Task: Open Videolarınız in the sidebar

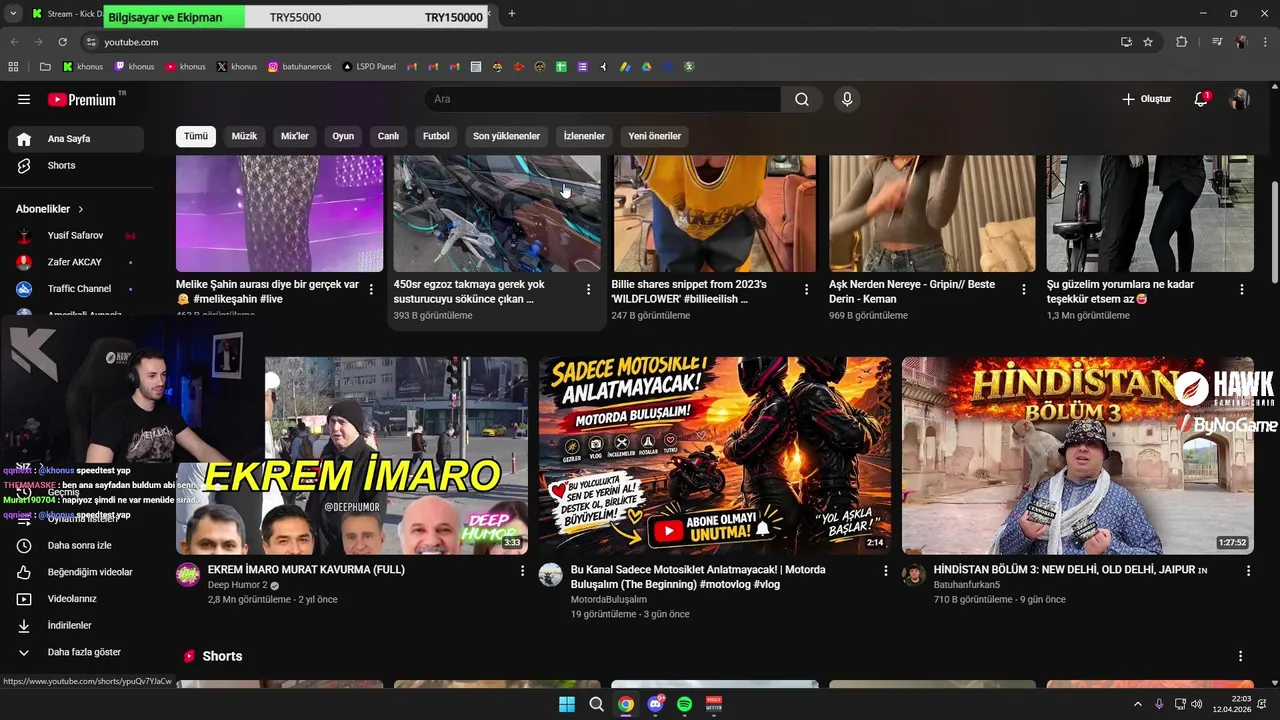Action: [76, 599]
